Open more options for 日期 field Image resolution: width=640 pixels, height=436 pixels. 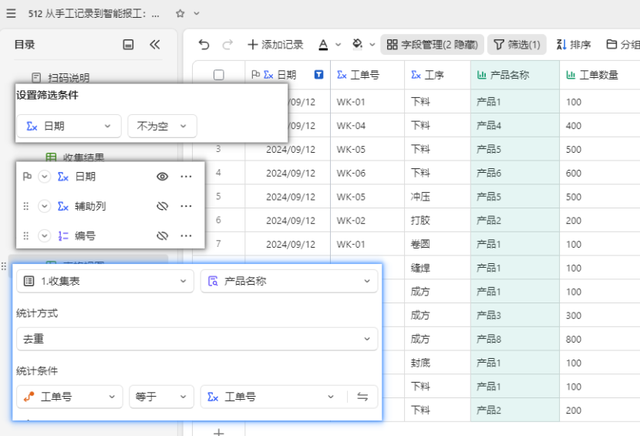pos(186,176)
